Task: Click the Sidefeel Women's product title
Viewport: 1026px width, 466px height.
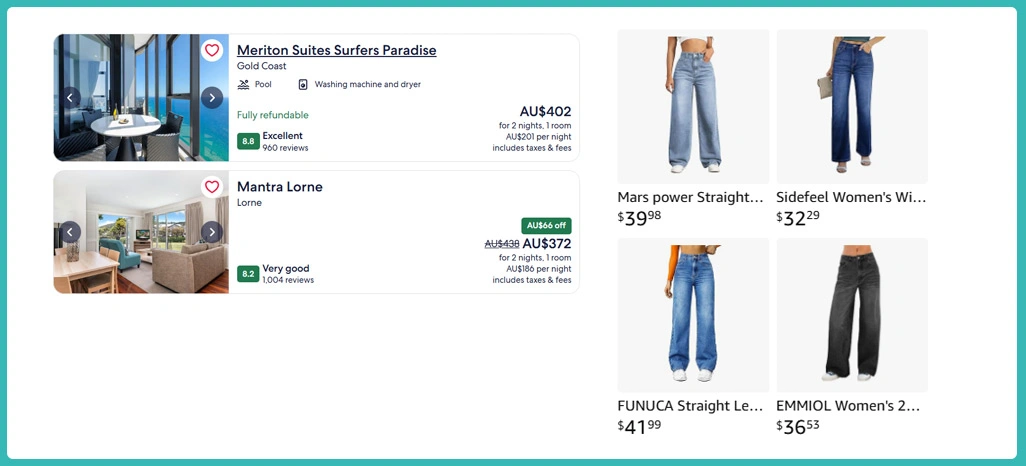Action: point(852,197)
